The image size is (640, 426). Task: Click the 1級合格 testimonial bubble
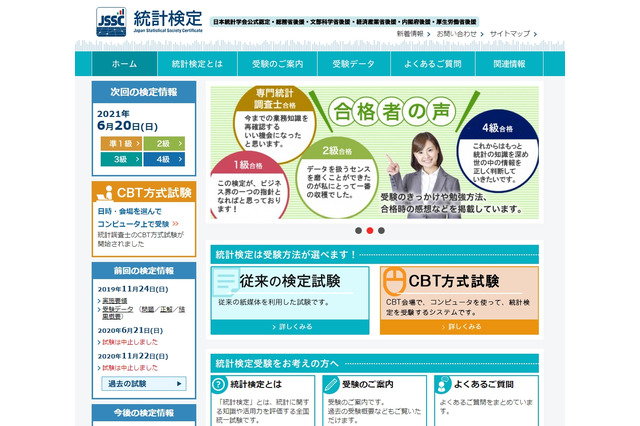point(249,186)
